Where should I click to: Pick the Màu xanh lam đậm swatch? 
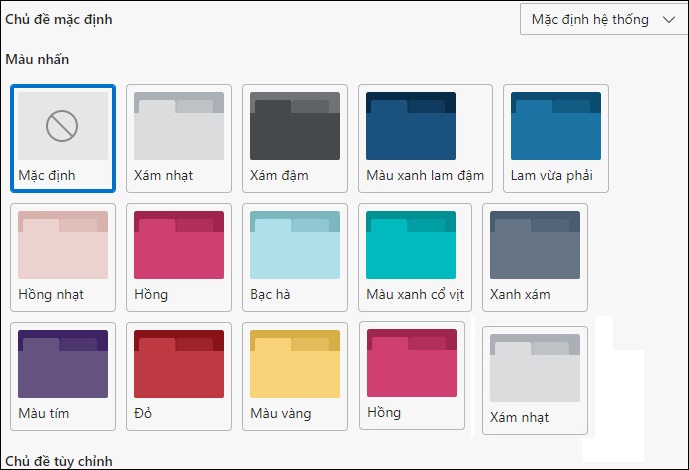(425, 136)
